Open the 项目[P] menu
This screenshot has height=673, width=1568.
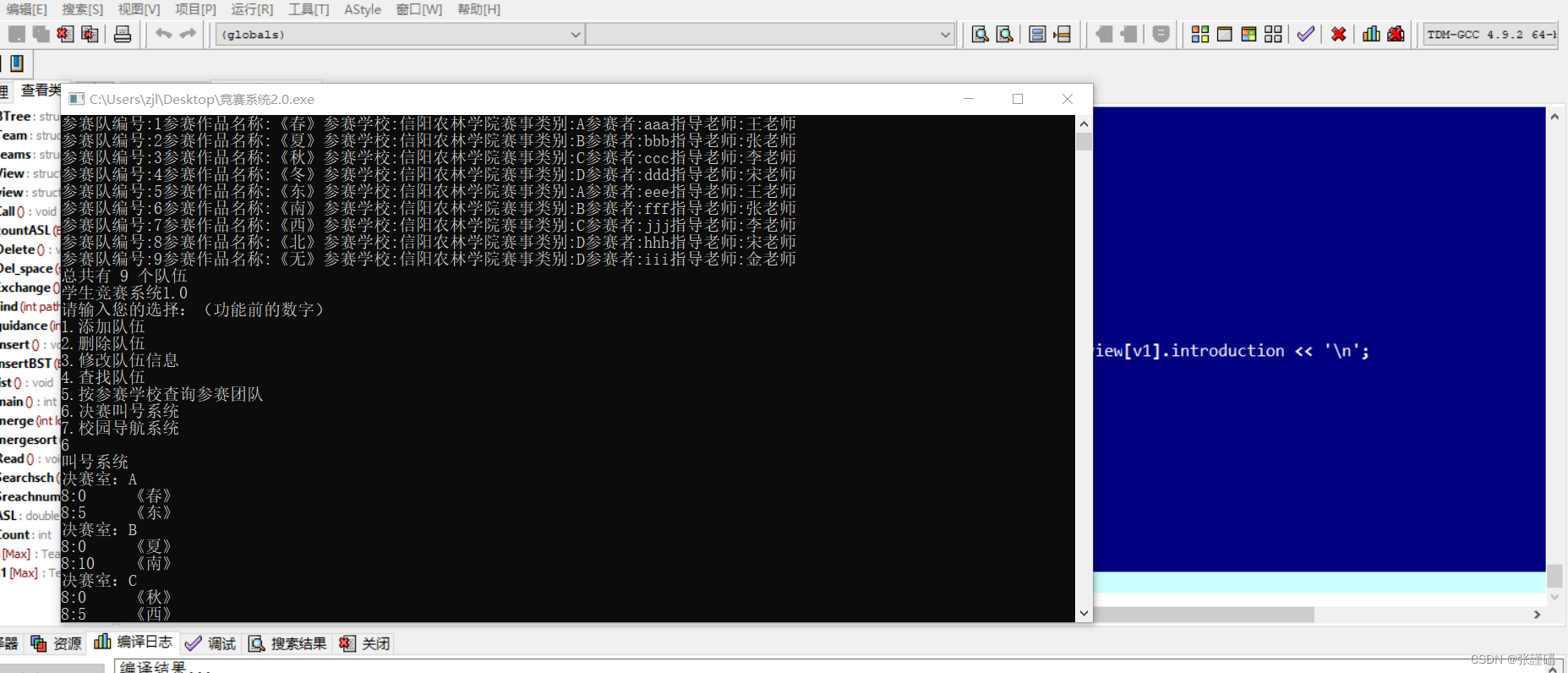click(196, 9)
